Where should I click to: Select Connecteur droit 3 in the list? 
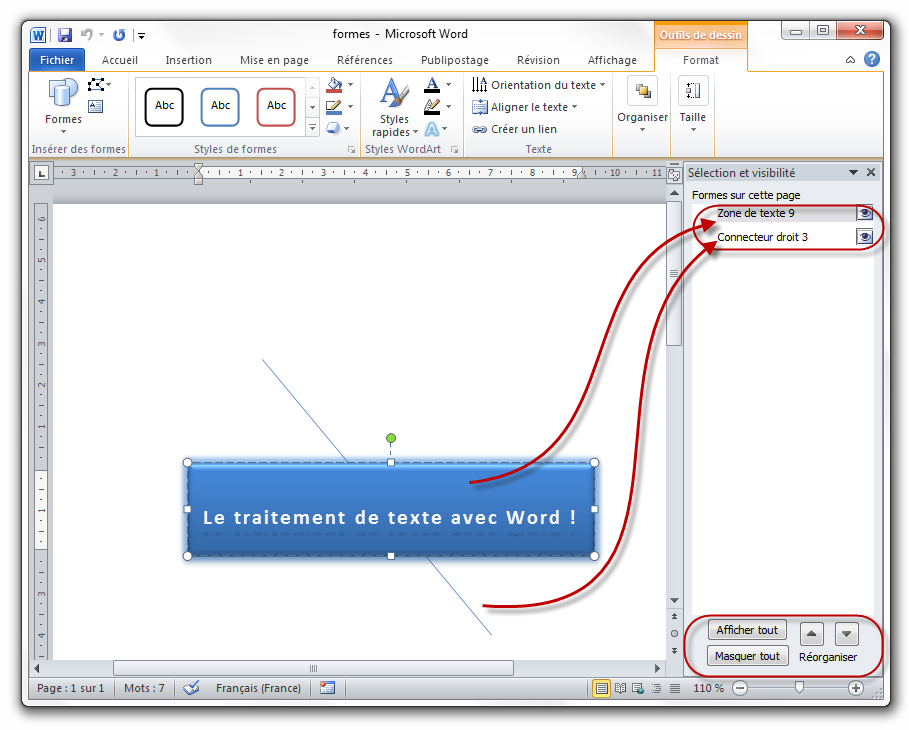[762, 237]
